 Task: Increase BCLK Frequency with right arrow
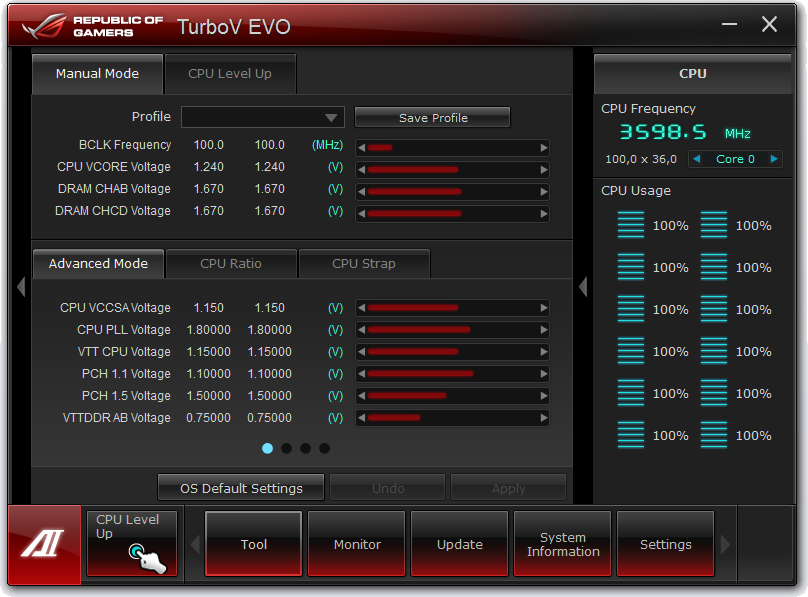[544, 148]
